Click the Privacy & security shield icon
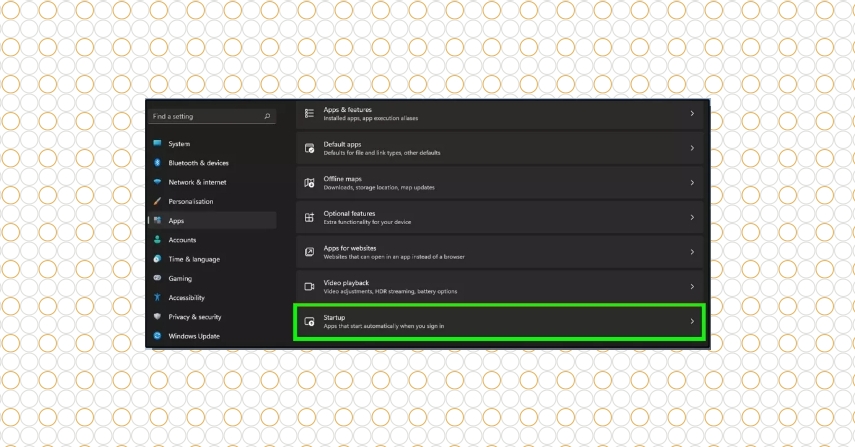The image size is (855, 447). 157,317
